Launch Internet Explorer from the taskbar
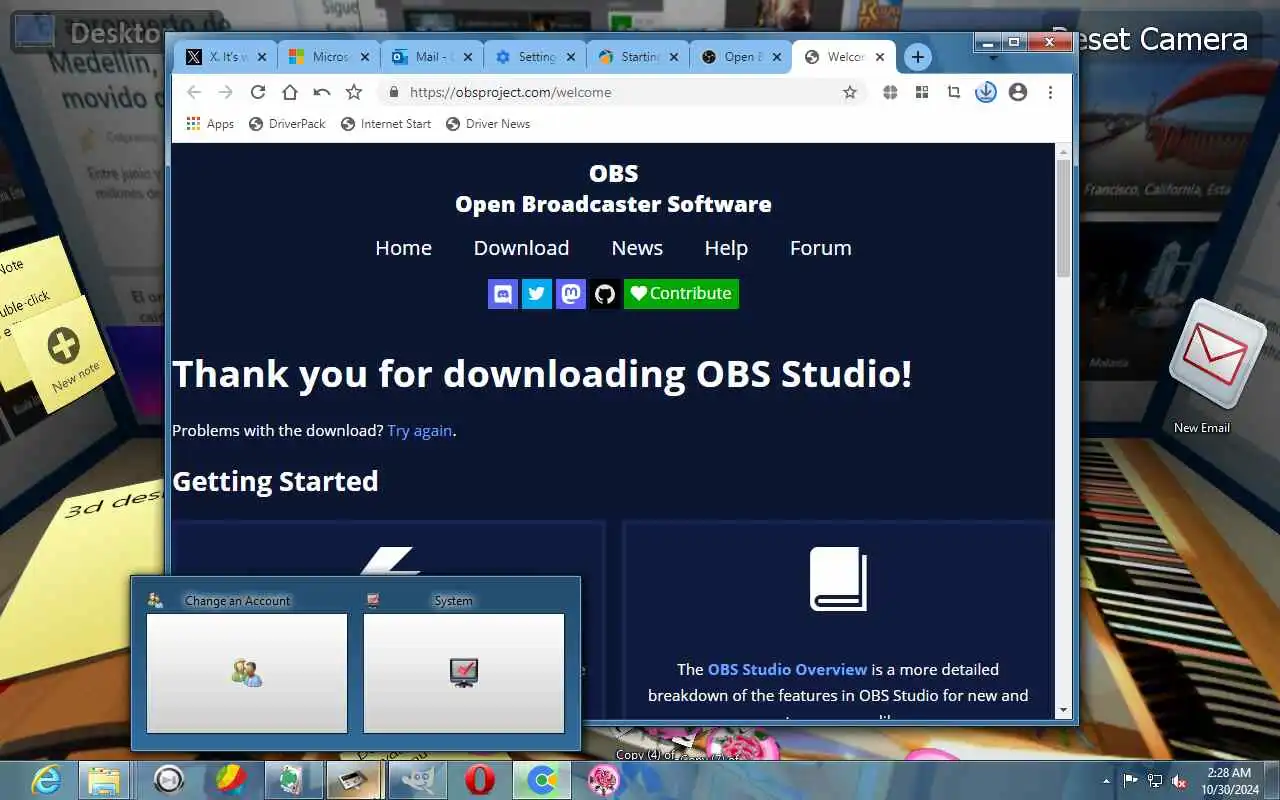This screenshot has height=800, width=1280. (46, 780)
